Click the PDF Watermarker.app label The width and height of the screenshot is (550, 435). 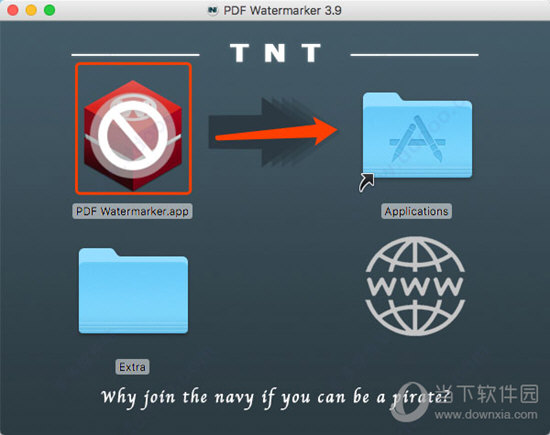point(132,211)
